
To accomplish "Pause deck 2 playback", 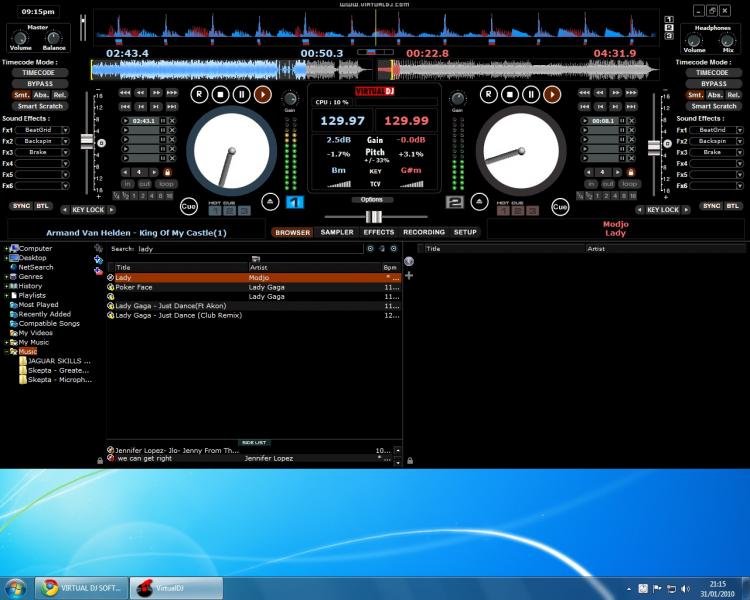I will (x=531, y=94).
